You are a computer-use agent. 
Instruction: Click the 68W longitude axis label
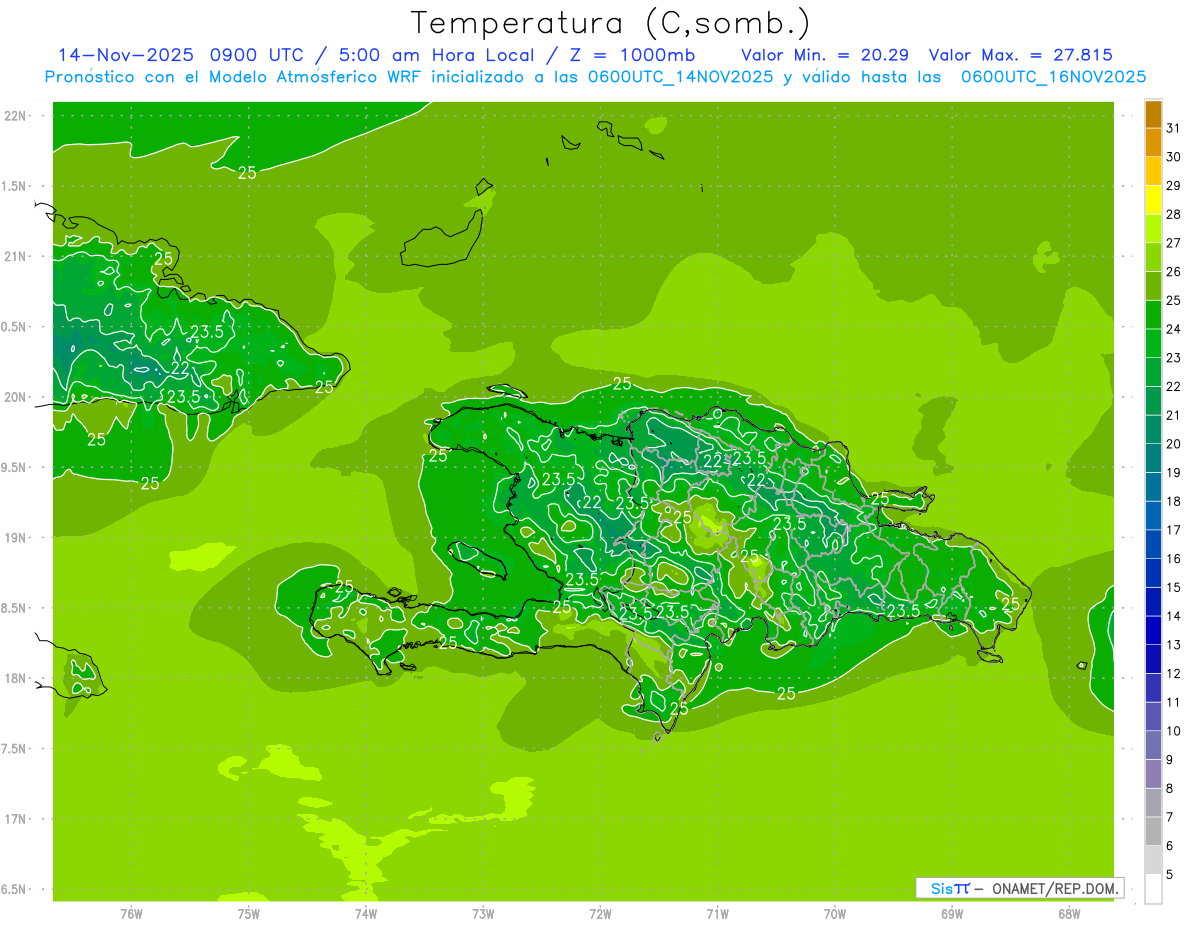tap(1069, 914)
